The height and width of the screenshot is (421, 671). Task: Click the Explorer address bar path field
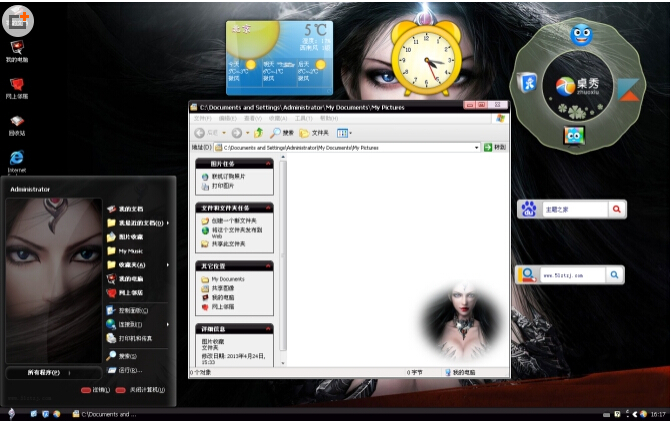(347, 148)
